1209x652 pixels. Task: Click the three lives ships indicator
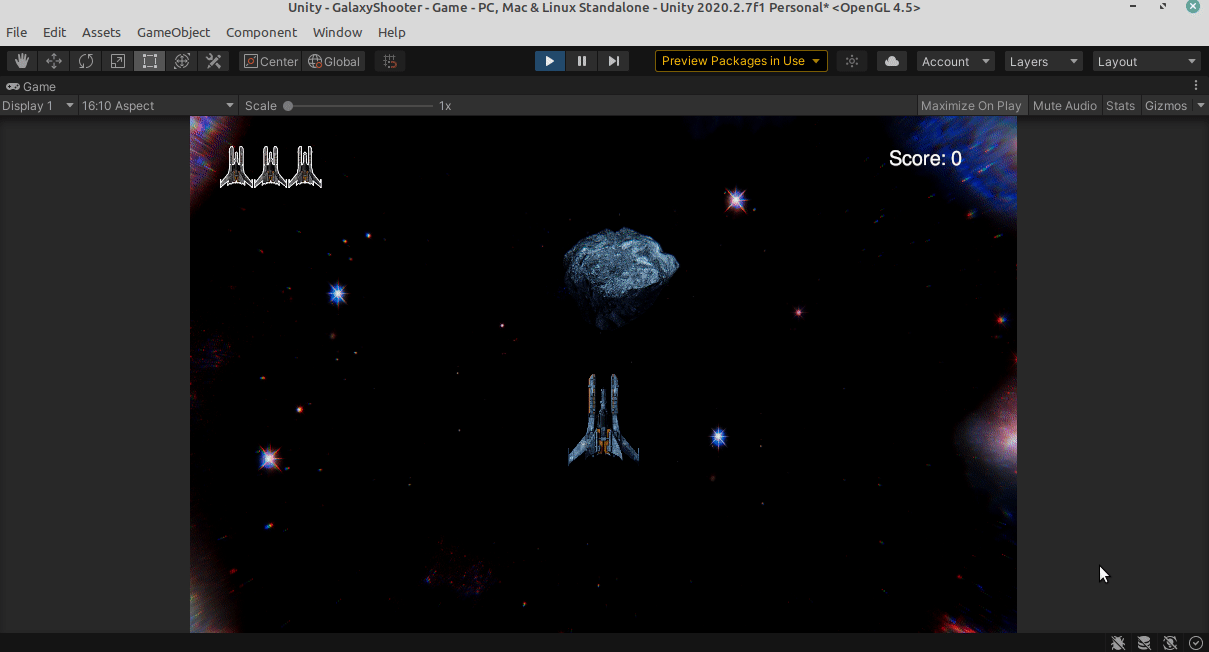[271, 167]
